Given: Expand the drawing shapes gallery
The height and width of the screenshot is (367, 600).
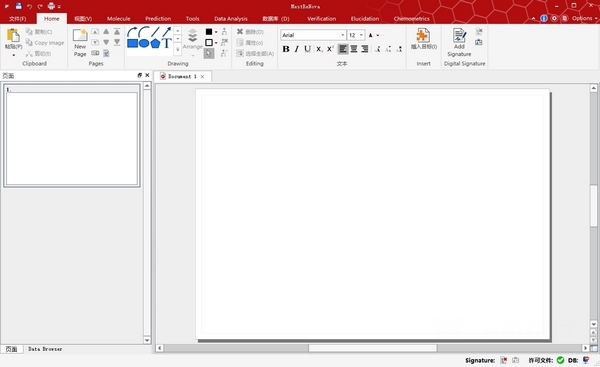Looking at the screenshot, I should click(x=178, y=50).
